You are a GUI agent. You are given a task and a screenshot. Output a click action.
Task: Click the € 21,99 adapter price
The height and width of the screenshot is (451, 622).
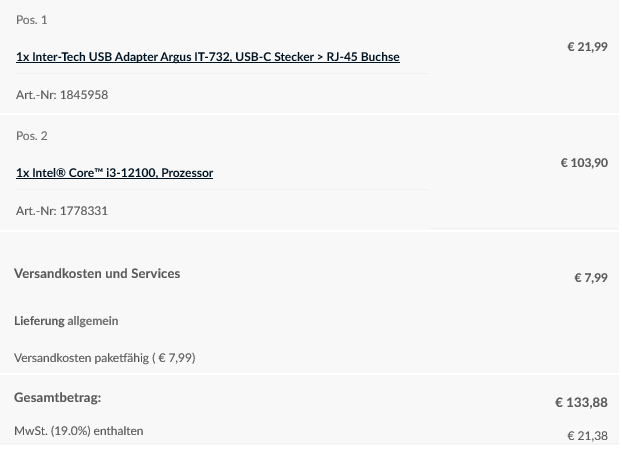[587, 47]
